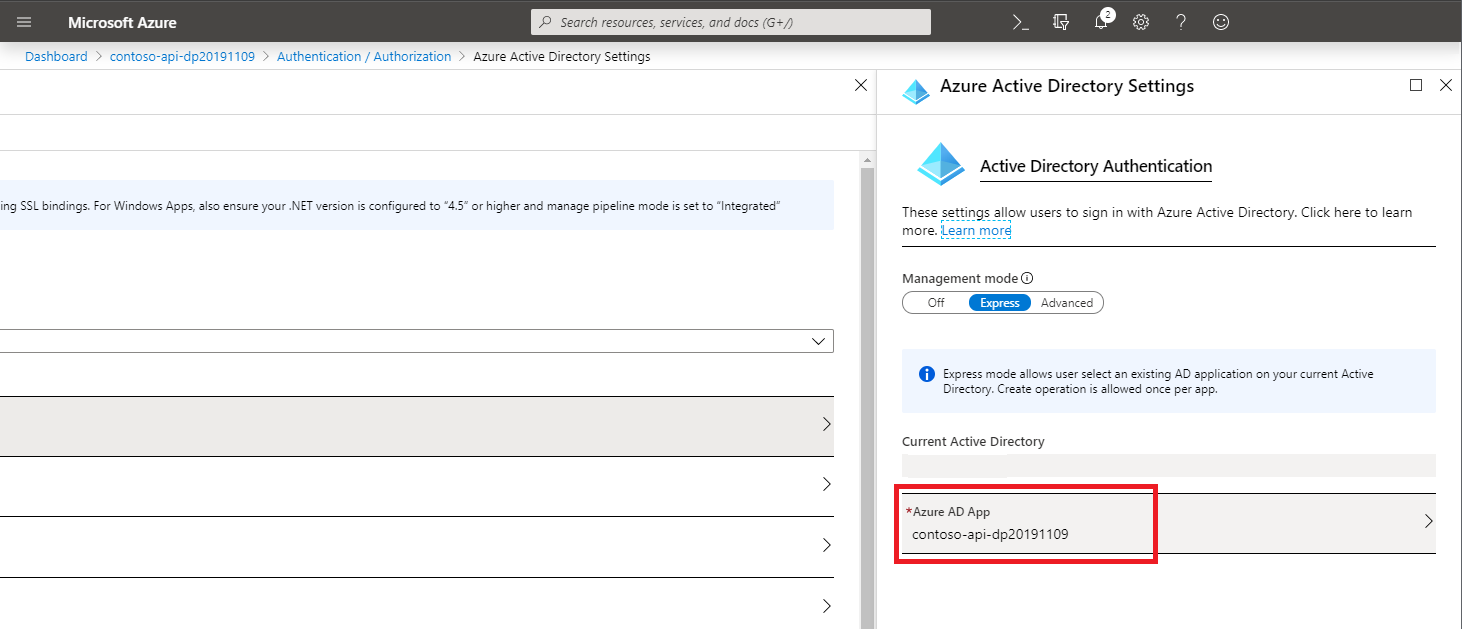Open the portal hamburger menu
Image resolution: width=1462 pixels, height=629 pixels.
tap(24, 21)
